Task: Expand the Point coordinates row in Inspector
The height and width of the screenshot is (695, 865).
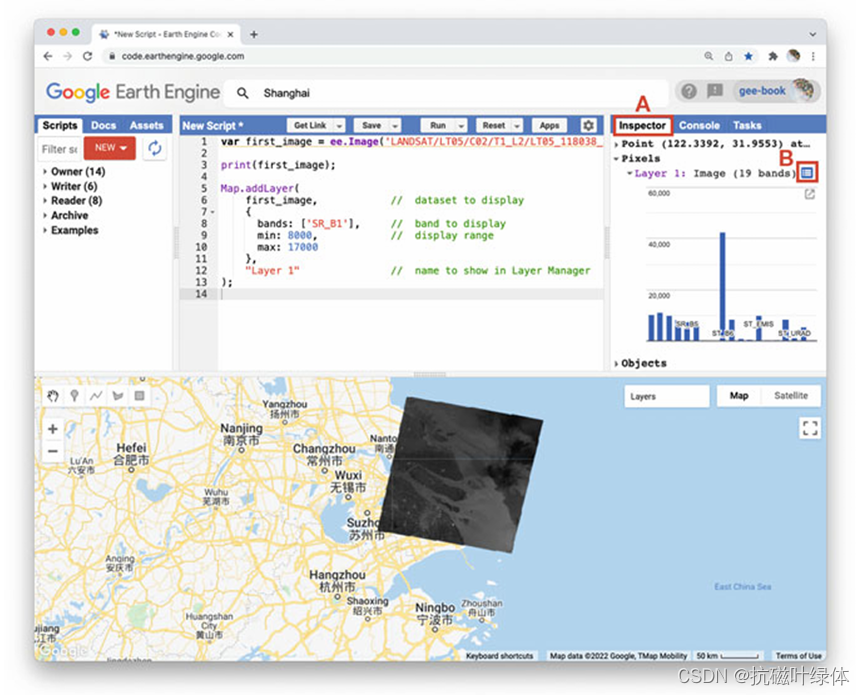Action: 616,145
